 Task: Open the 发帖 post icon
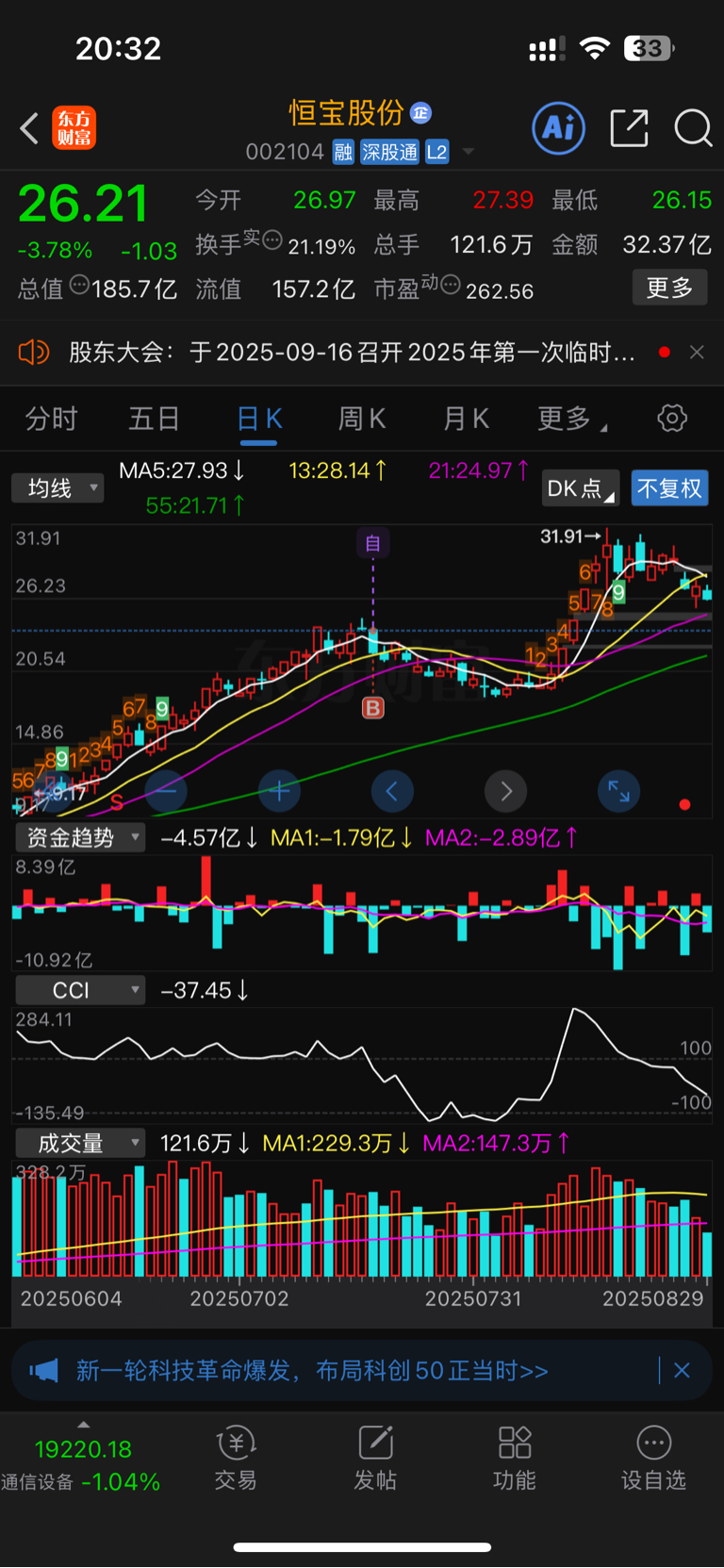click(x=375, y=1458)
